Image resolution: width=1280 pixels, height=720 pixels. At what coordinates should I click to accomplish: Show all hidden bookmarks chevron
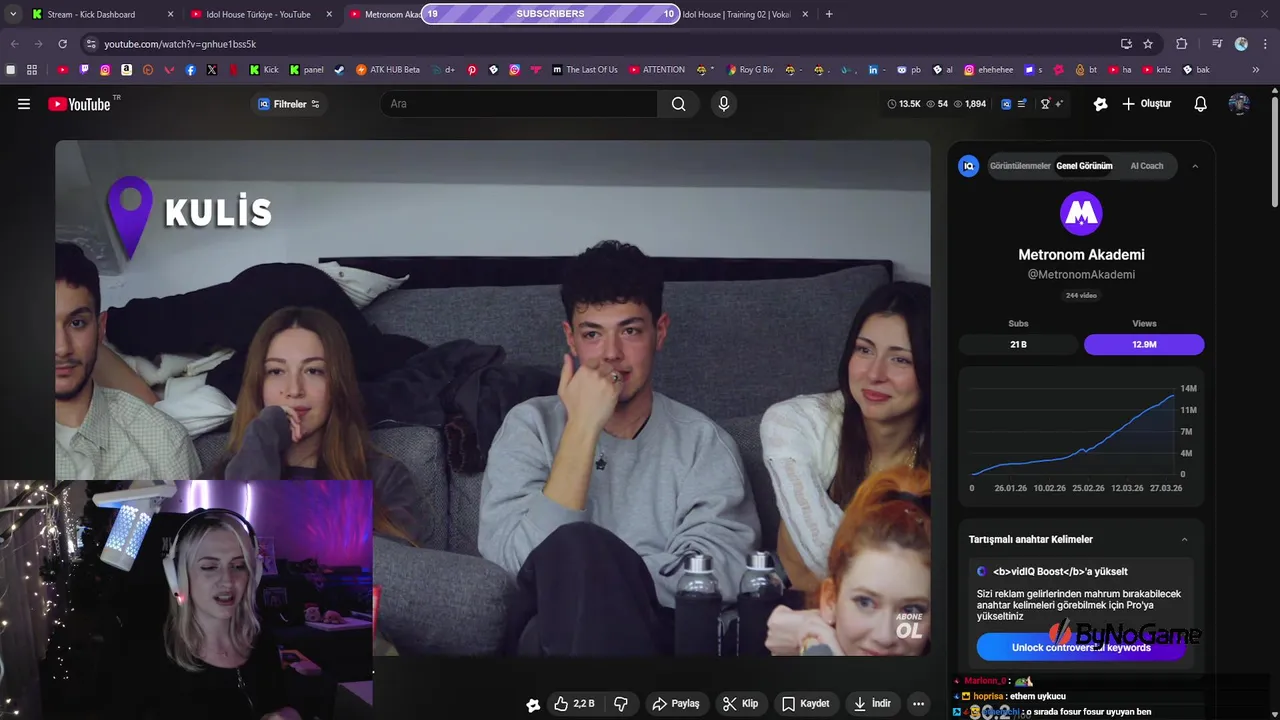point(1255,70)
